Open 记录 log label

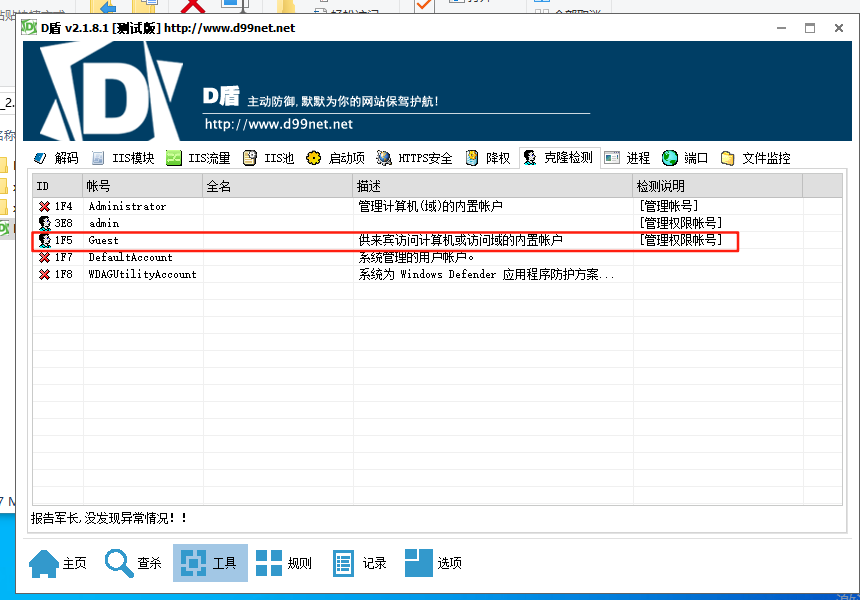pos(375,563)
